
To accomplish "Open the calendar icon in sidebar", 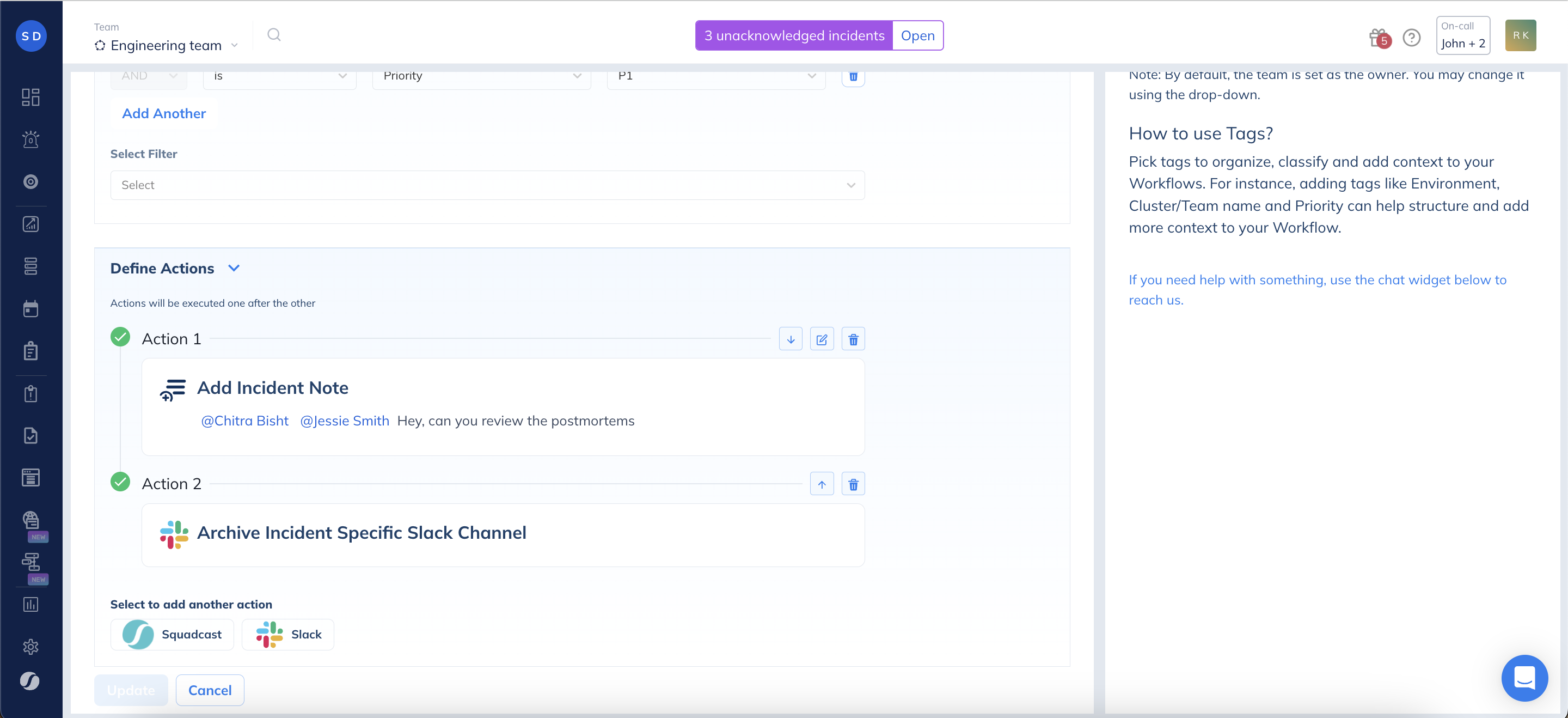I will [x=30, y=309].
